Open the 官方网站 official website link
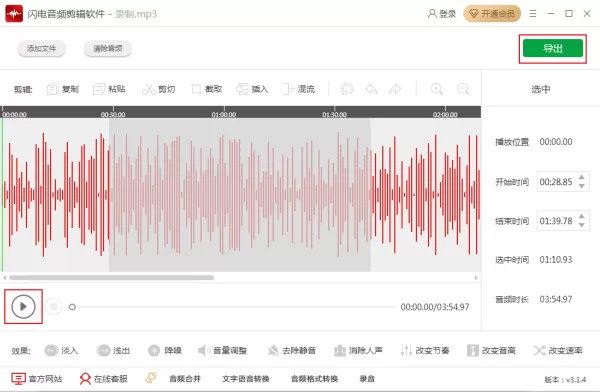Screen dimensions: 600x392 point(37,379)
